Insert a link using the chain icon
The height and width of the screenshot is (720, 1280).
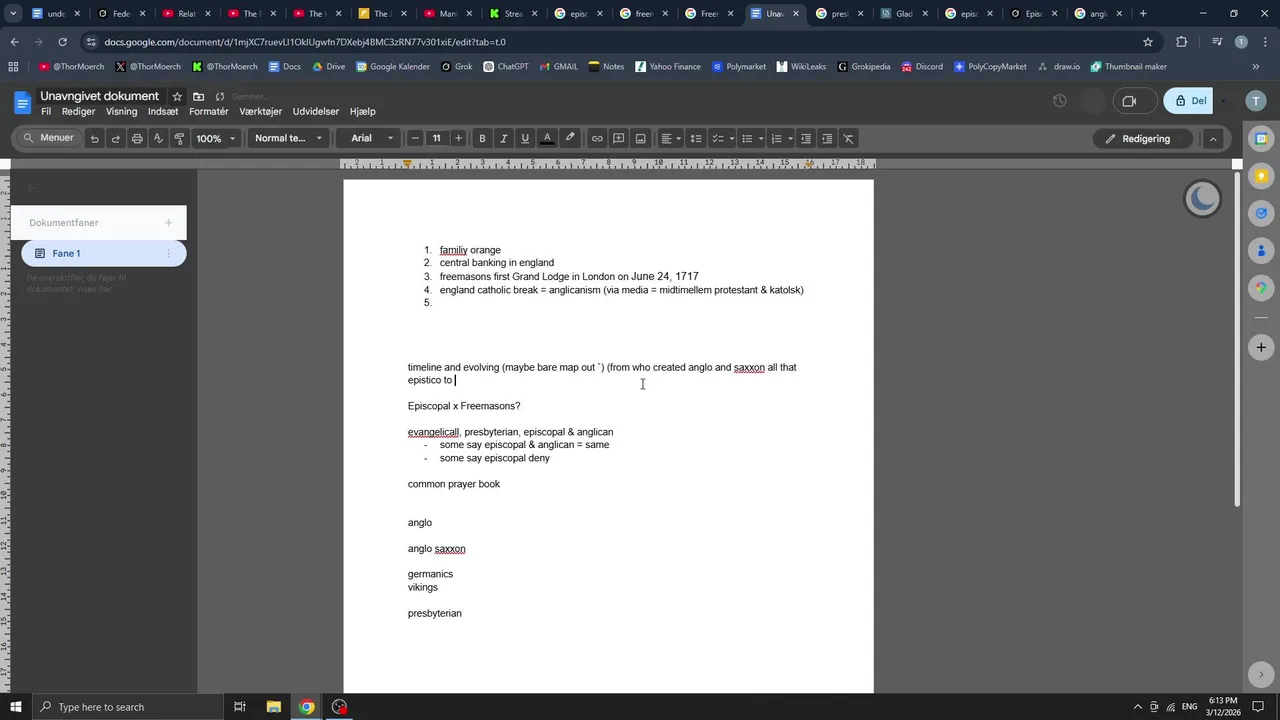[x=597, y=139]
